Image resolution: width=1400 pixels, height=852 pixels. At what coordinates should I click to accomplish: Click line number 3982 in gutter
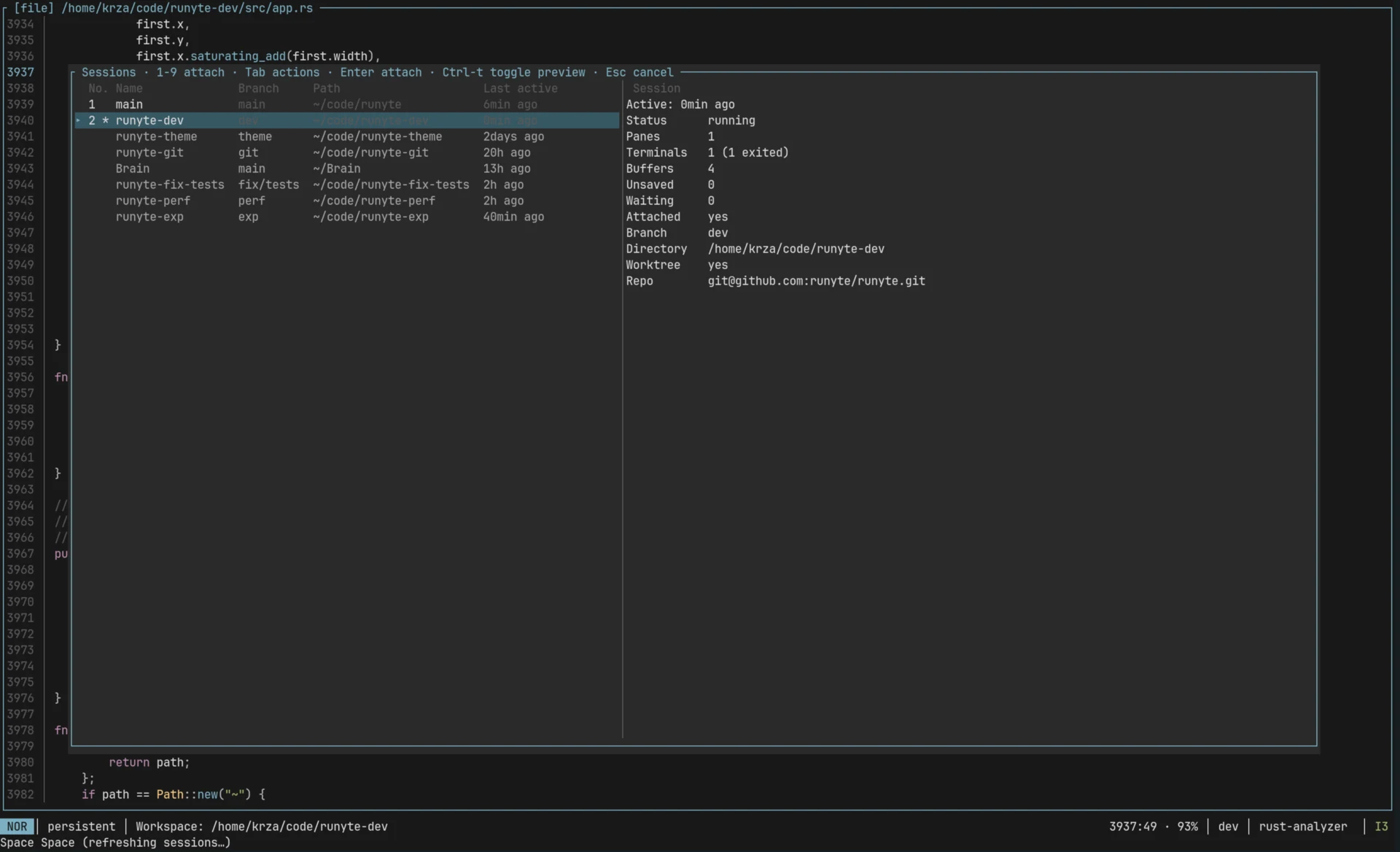tap(20, 794)
